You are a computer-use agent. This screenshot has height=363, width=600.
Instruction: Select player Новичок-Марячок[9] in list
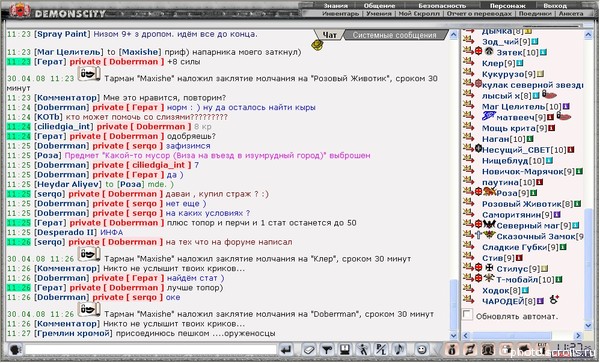click(528, 171)
